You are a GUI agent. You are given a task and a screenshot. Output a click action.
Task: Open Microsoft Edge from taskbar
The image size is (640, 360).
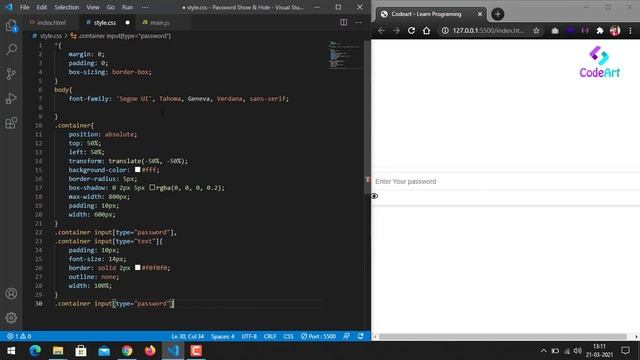[35, 351]
